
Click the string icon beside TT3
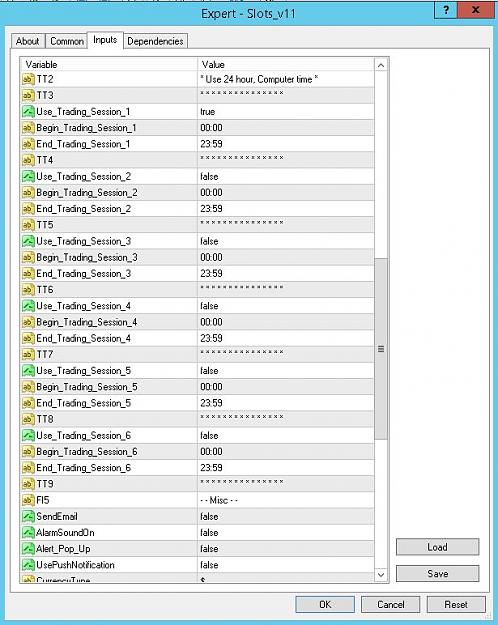[28, 95]
